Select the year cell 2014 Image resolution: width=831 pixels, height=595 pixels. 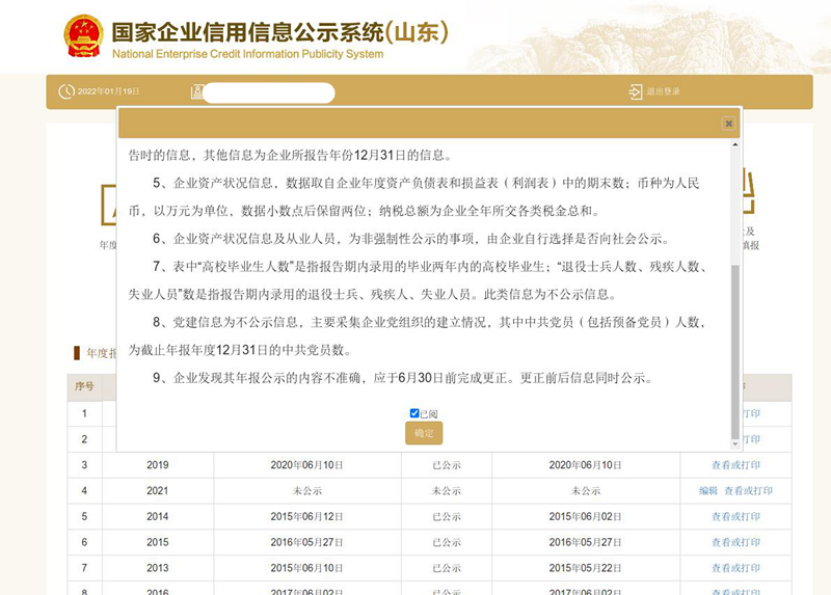[157, 517]
